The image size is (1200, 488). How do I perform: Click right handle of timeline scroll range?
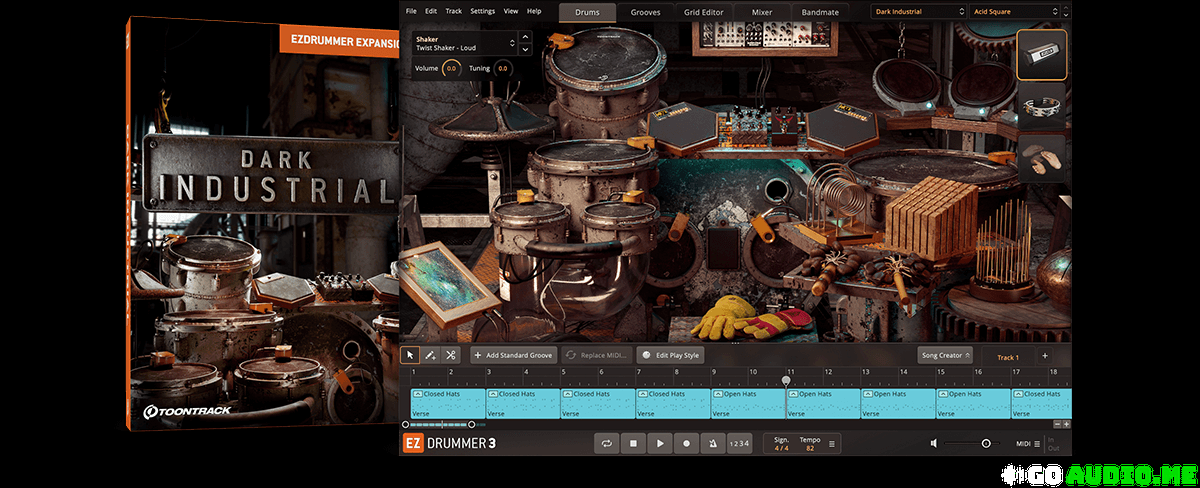pyautogui.click(x=472, y=424)
